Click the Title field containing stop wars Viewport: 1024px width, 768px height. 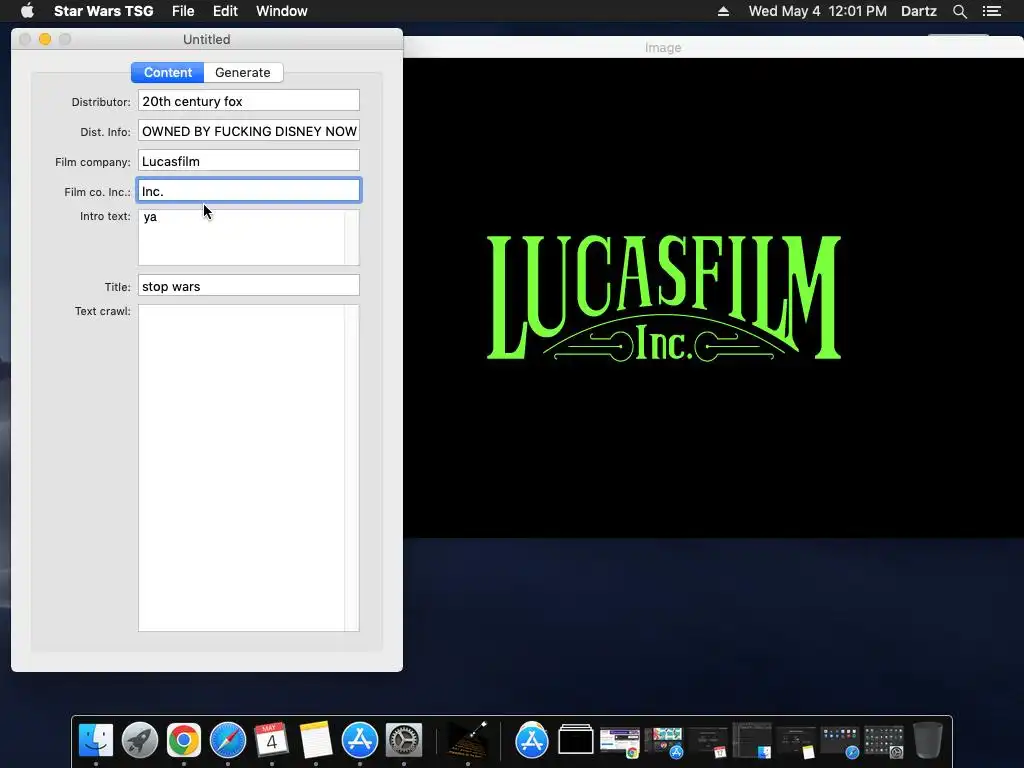click(249, 286)
